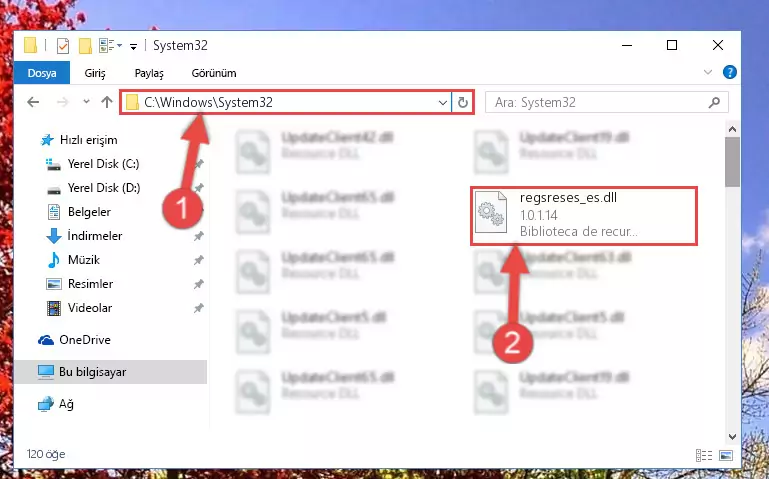Go forward with the right arrow
The image size is (769, 479).
coord(62,102)
